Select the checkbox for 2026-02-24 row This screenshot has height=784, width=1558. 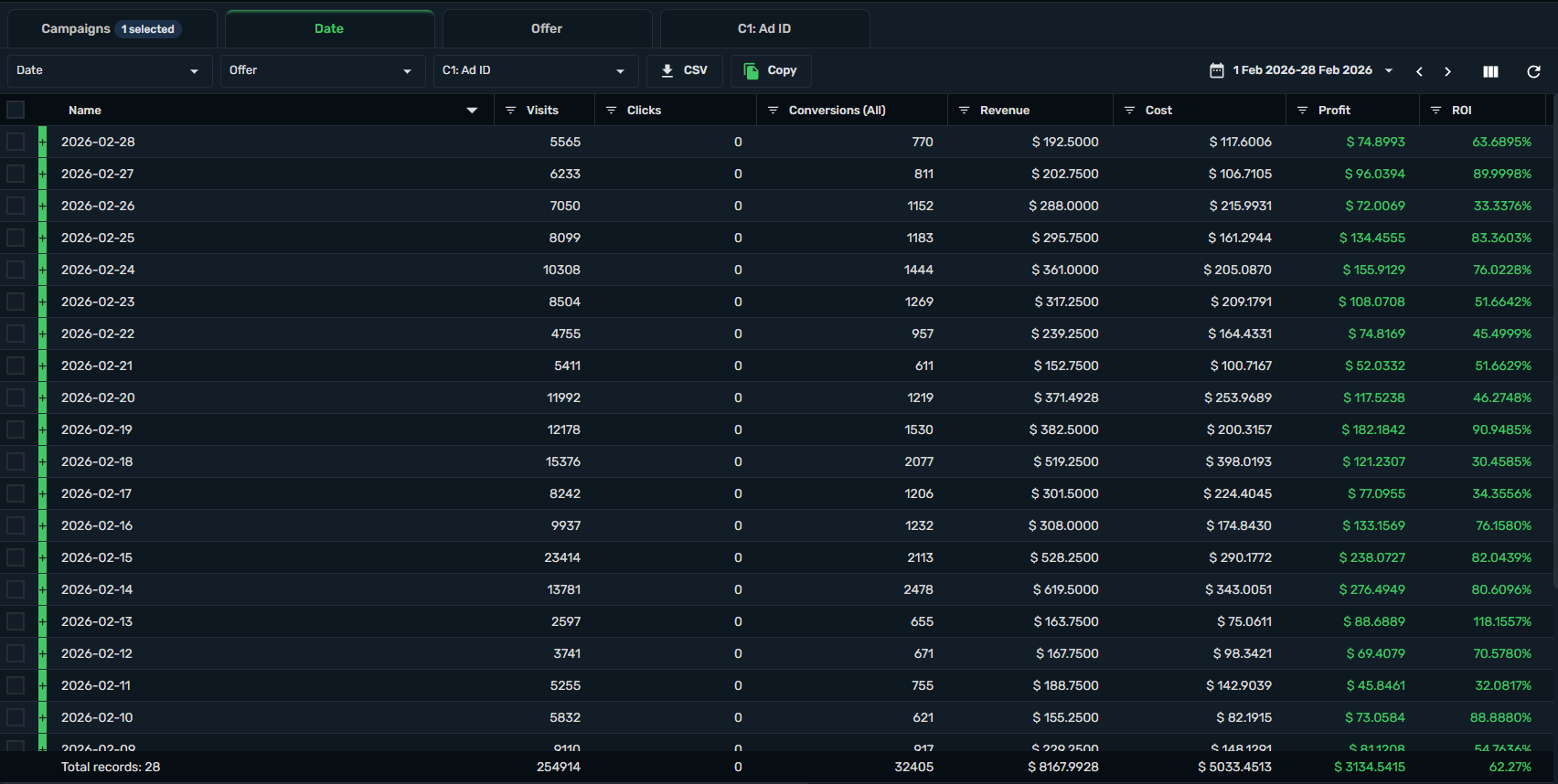pyautogui.click(x=16, y=270)
